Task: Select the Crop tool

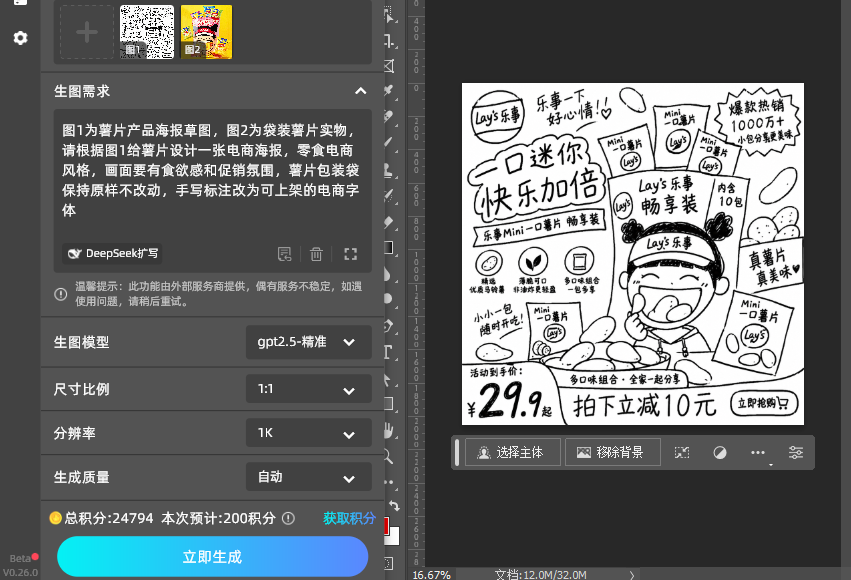Action: coord(390,40)
